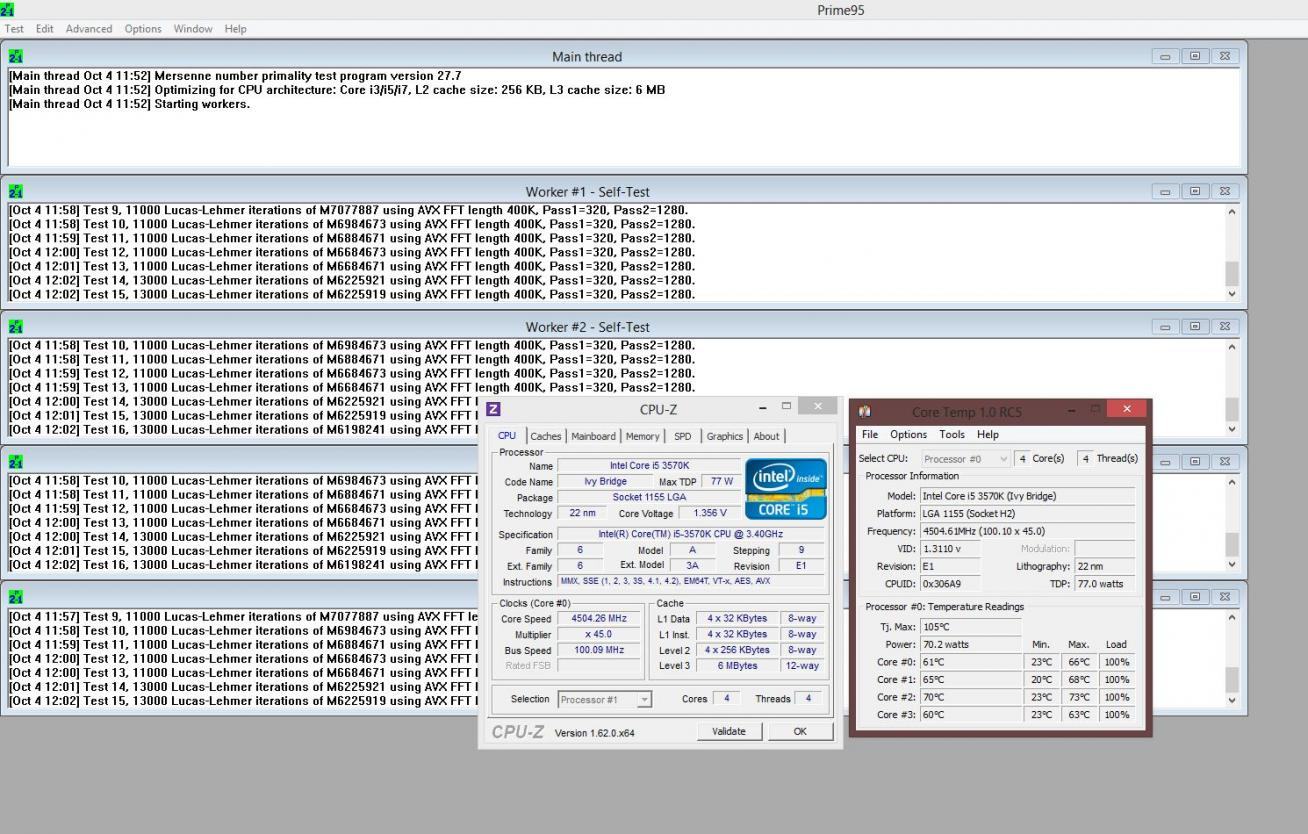Viewport: 1308px width, 834px height.
Task: Switch to the About tab in CPU-Z
Action: click(766, 436)
